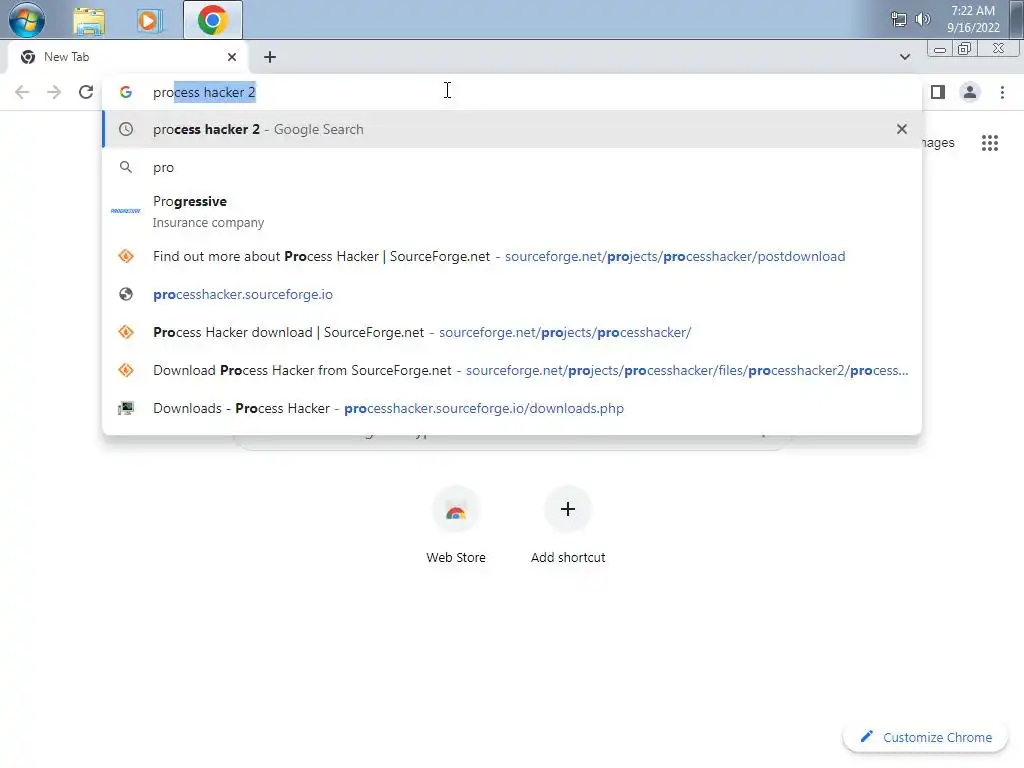The width and height of the screenshot is (1024, 768).
Task: Open the profile avatar button
Action: click(970, 92)
